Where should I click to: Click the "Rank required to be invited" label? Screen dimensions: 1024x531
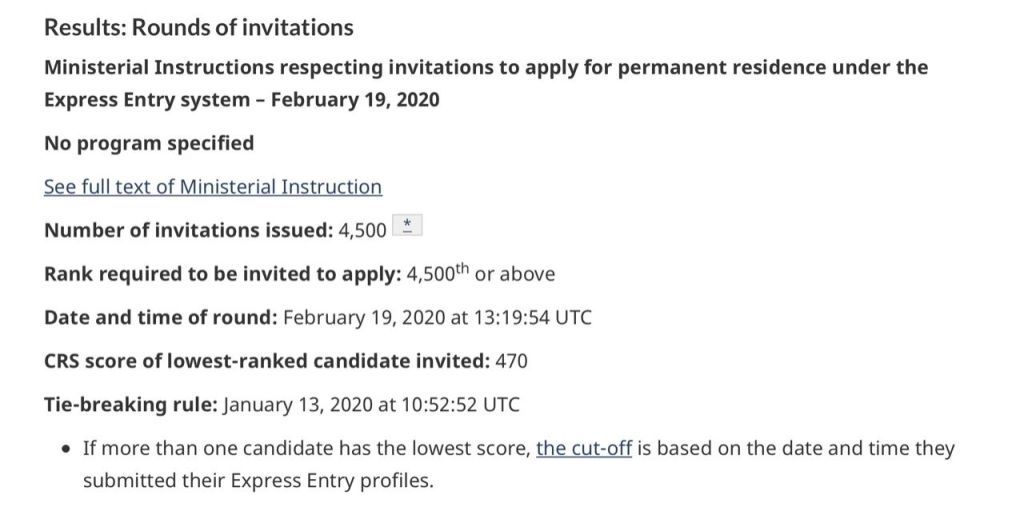222,274
